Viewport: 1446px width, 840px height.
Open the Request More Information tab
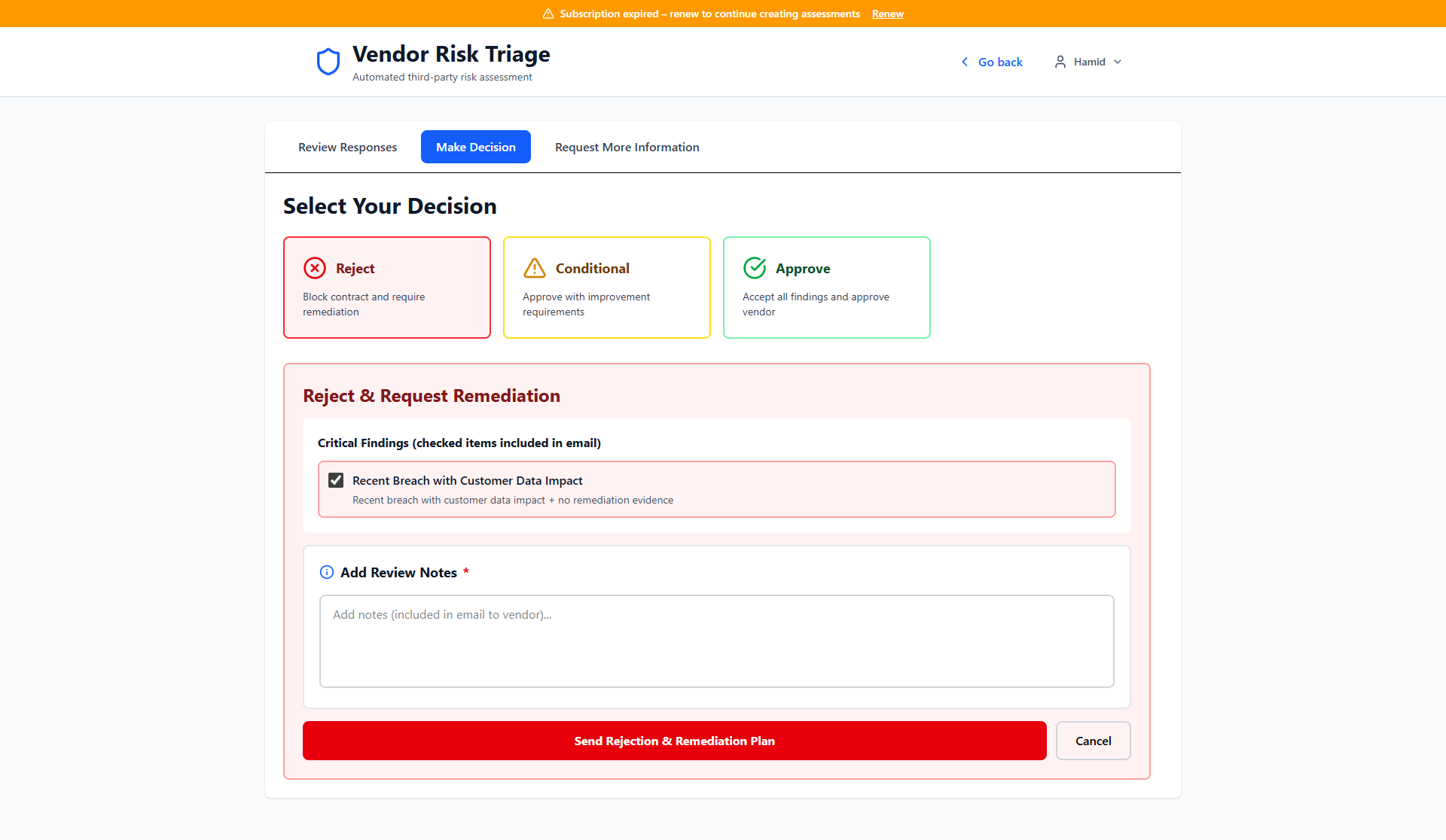pyautogui.click(x=627, y=147)
